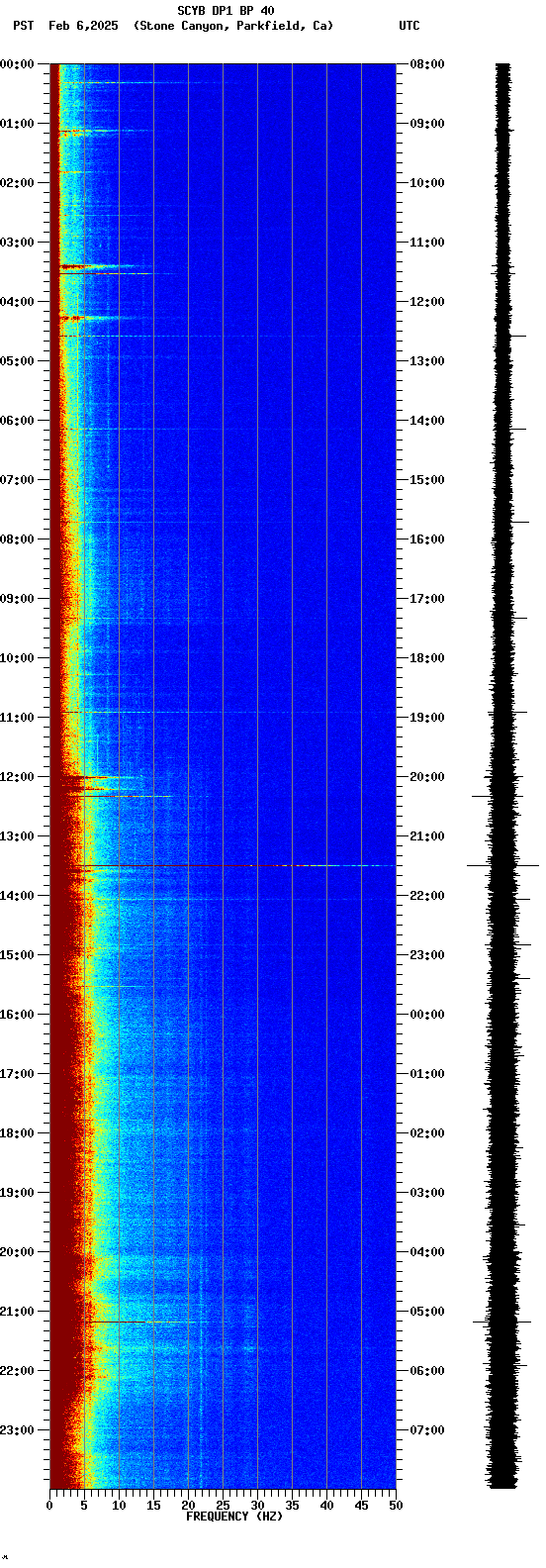Select the 05:00 label on the PST axis
Screen dimensions: 546x1568
click(x=18, y=361)
